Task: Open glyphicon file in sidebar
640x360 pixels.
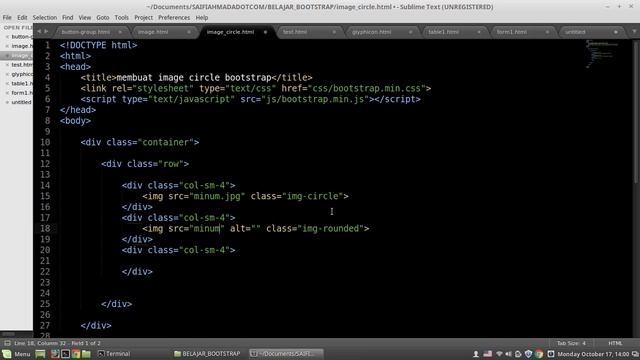Action: pyautogui.click(x=22, y=74)
